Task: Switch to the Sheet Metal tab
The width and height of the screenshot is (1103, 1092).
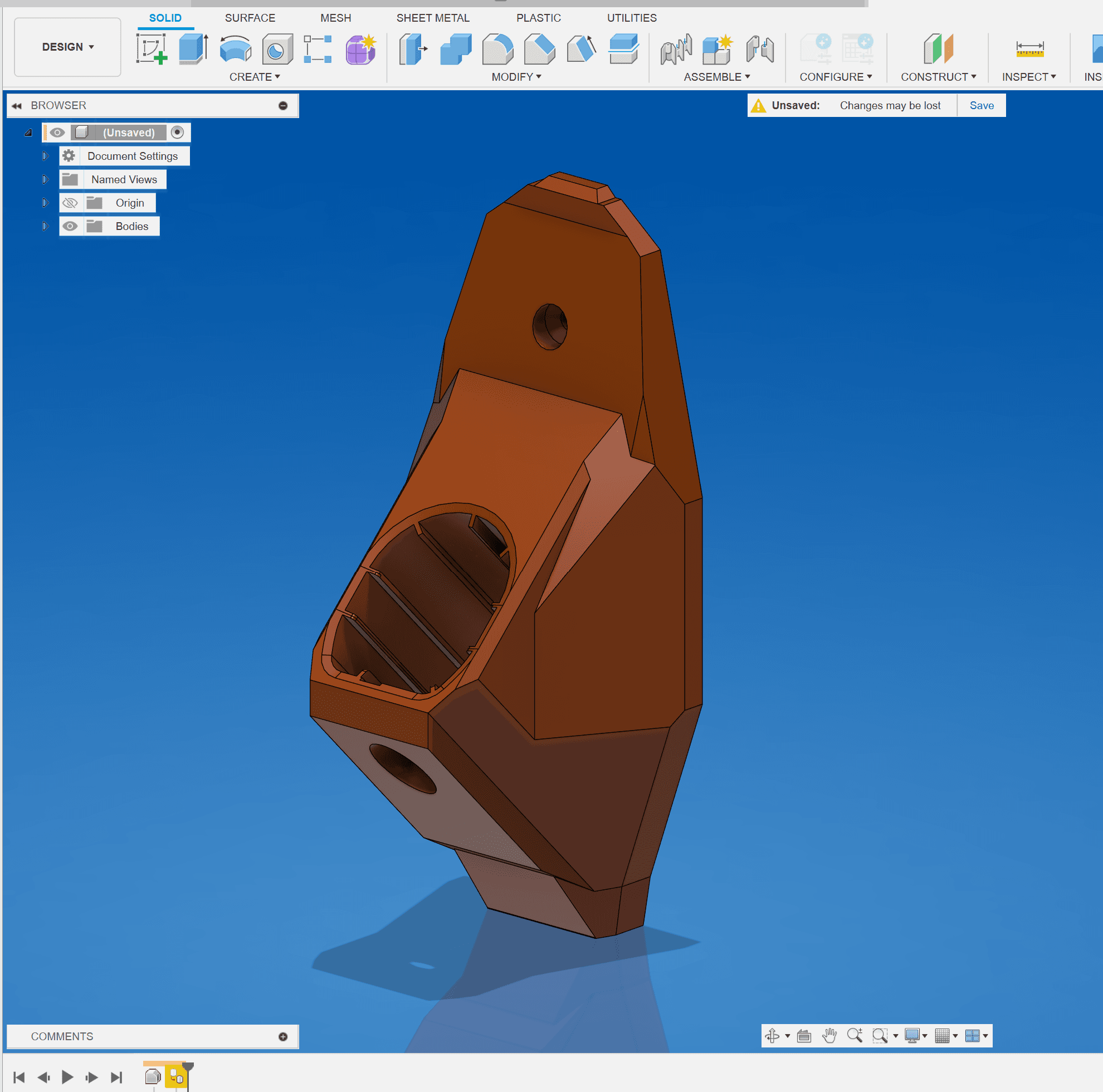Action: 433,18
